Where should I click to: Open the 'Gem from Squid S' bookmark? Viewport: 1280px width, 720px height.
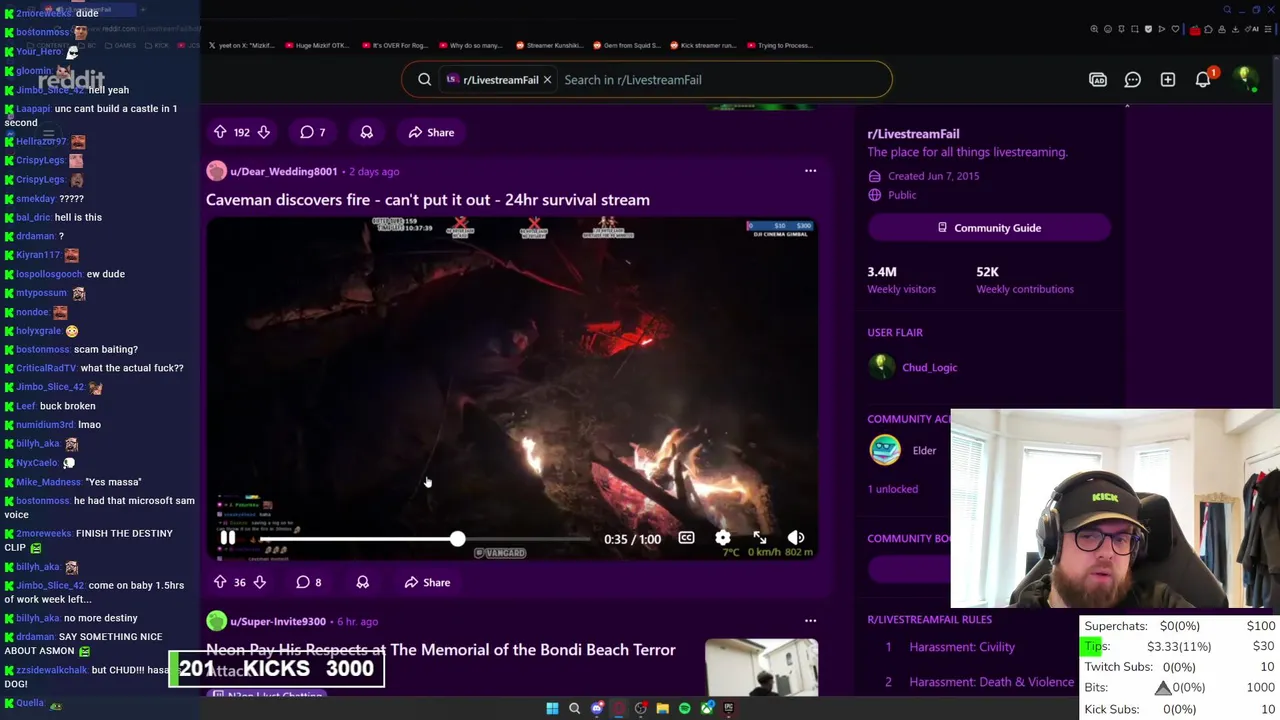click(626, 45)
